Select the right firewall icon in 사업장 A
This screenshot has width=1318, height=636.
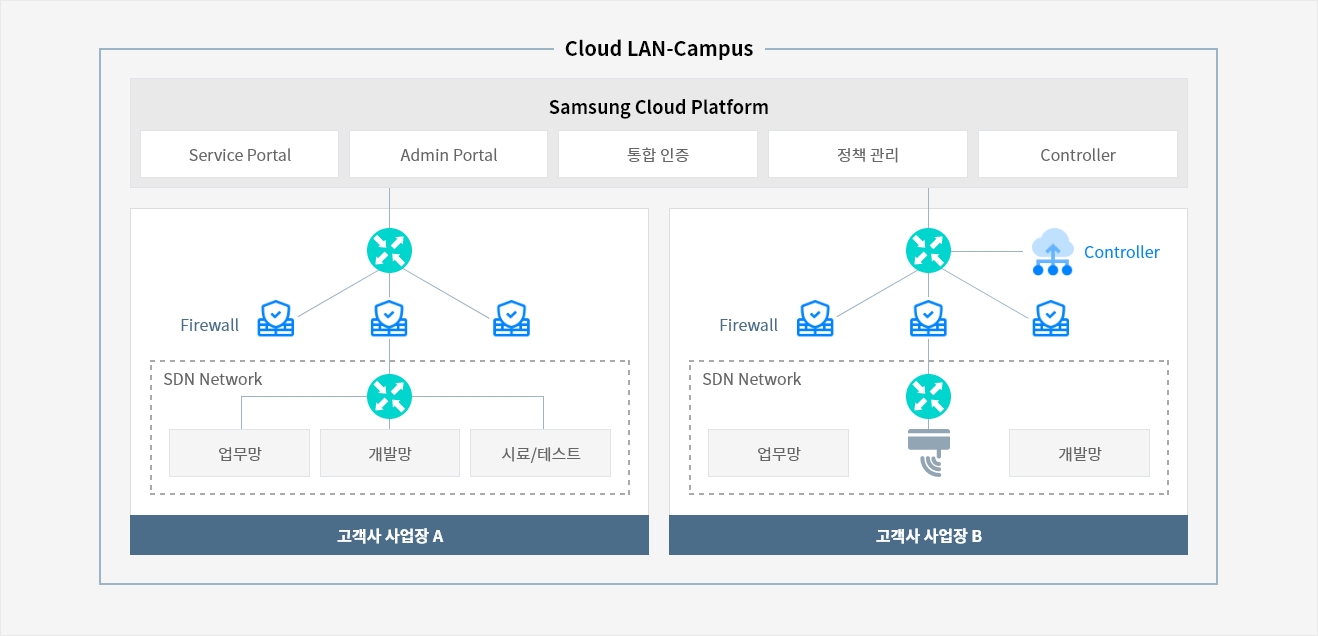pos(511,318)
